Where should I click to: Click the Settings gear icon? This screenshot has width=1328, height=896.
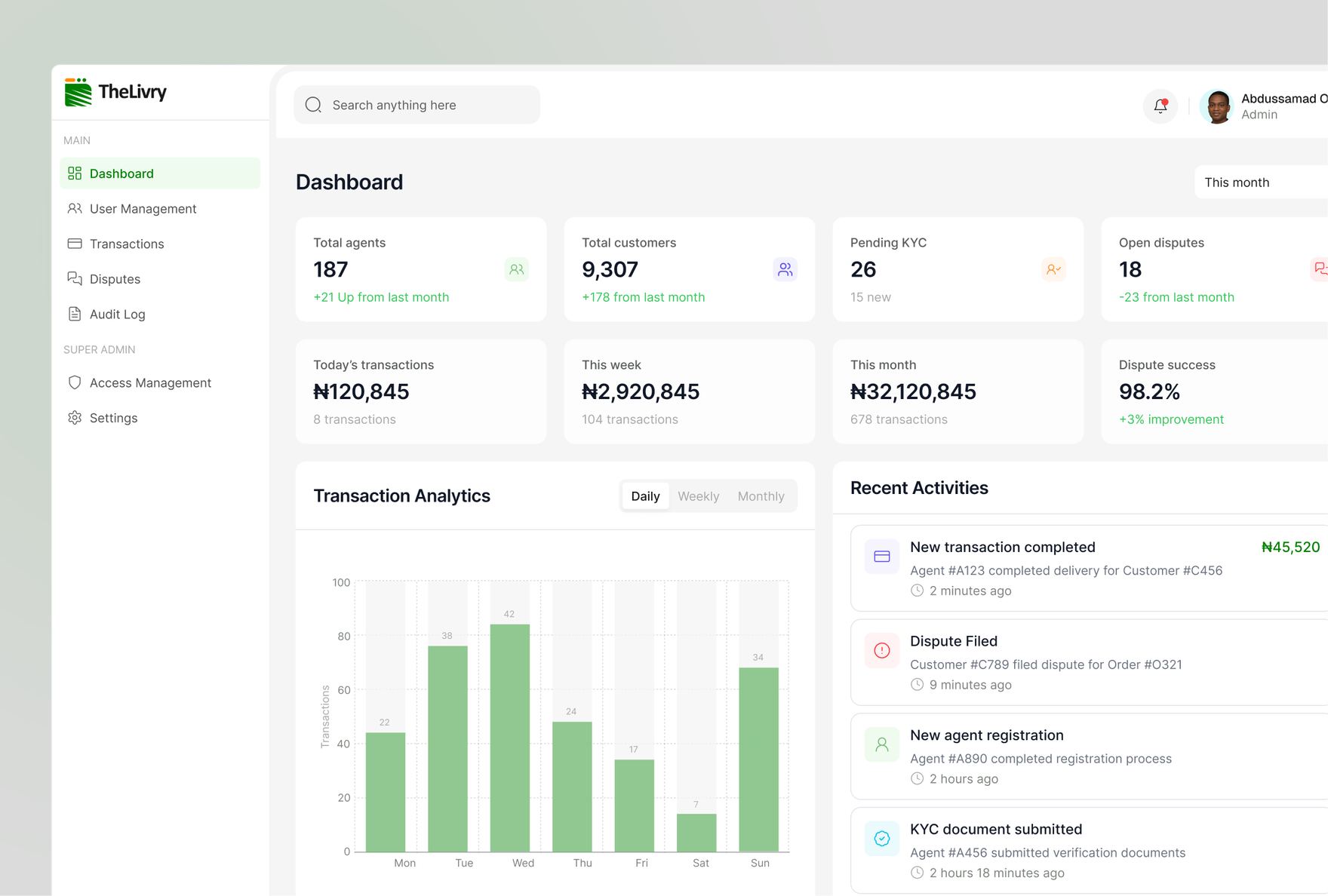pyautogui.click(x=75, y=418)
